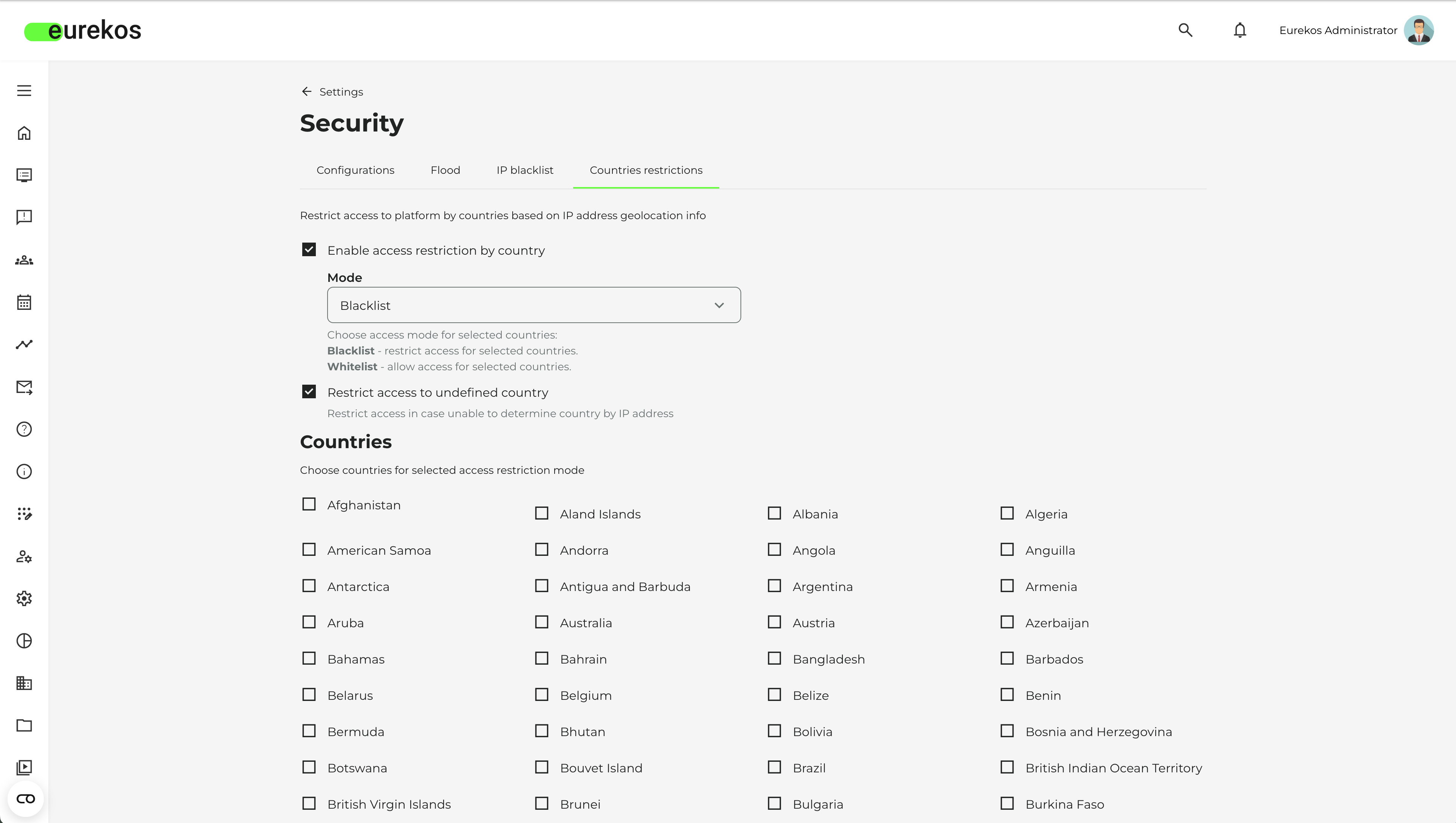This screenshot has height=823, width=1456.
Task: Go to the home icon in sidebar
Action: pyautogui.click(x=24, y=133)
